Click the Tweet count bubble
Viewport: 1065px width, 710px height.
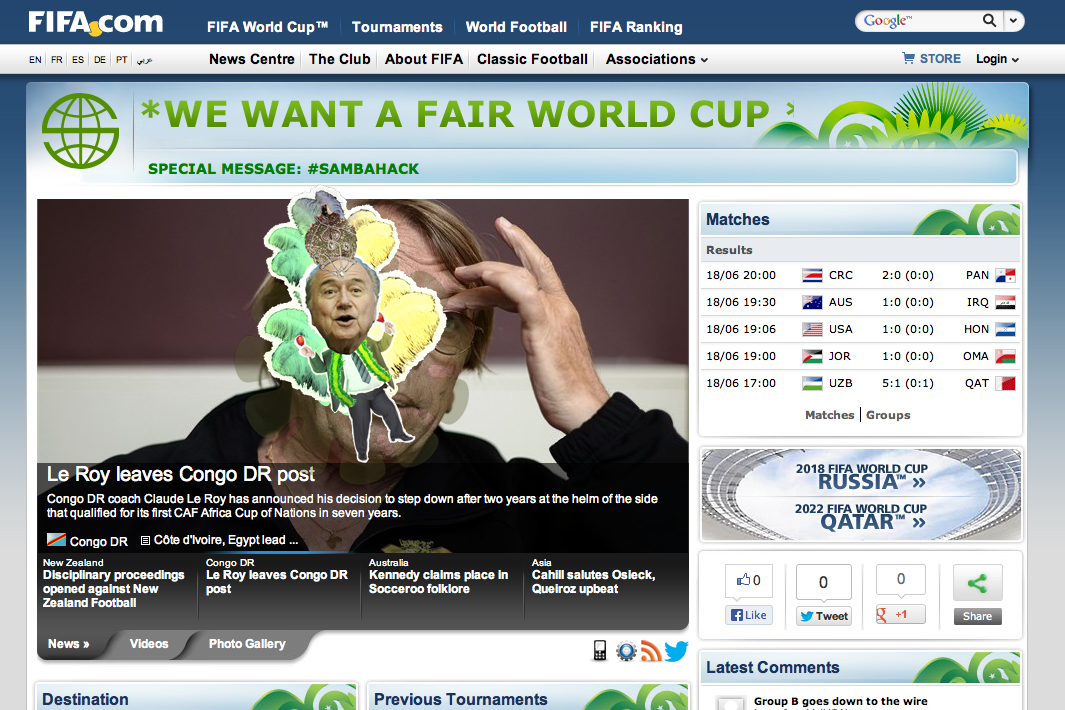point(823,582)
